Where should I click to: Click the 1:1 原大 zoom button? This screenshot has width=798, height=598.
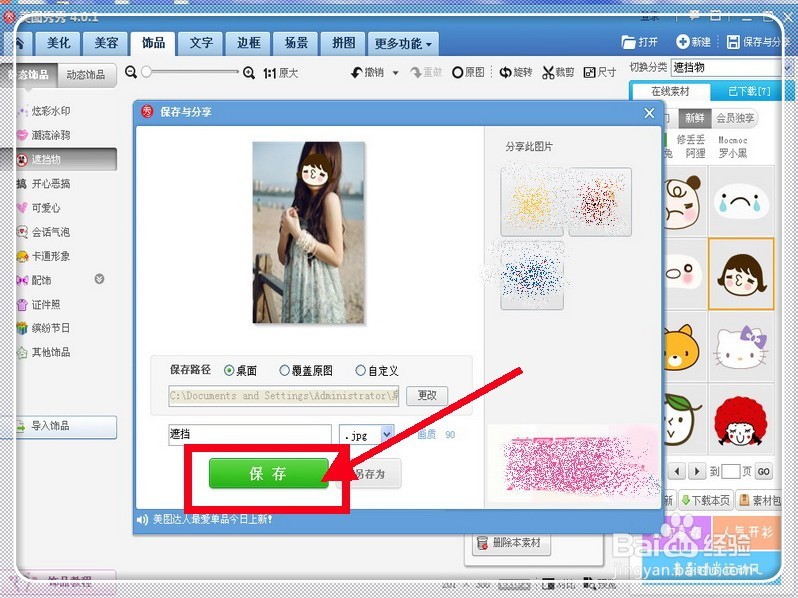(280, 73)
